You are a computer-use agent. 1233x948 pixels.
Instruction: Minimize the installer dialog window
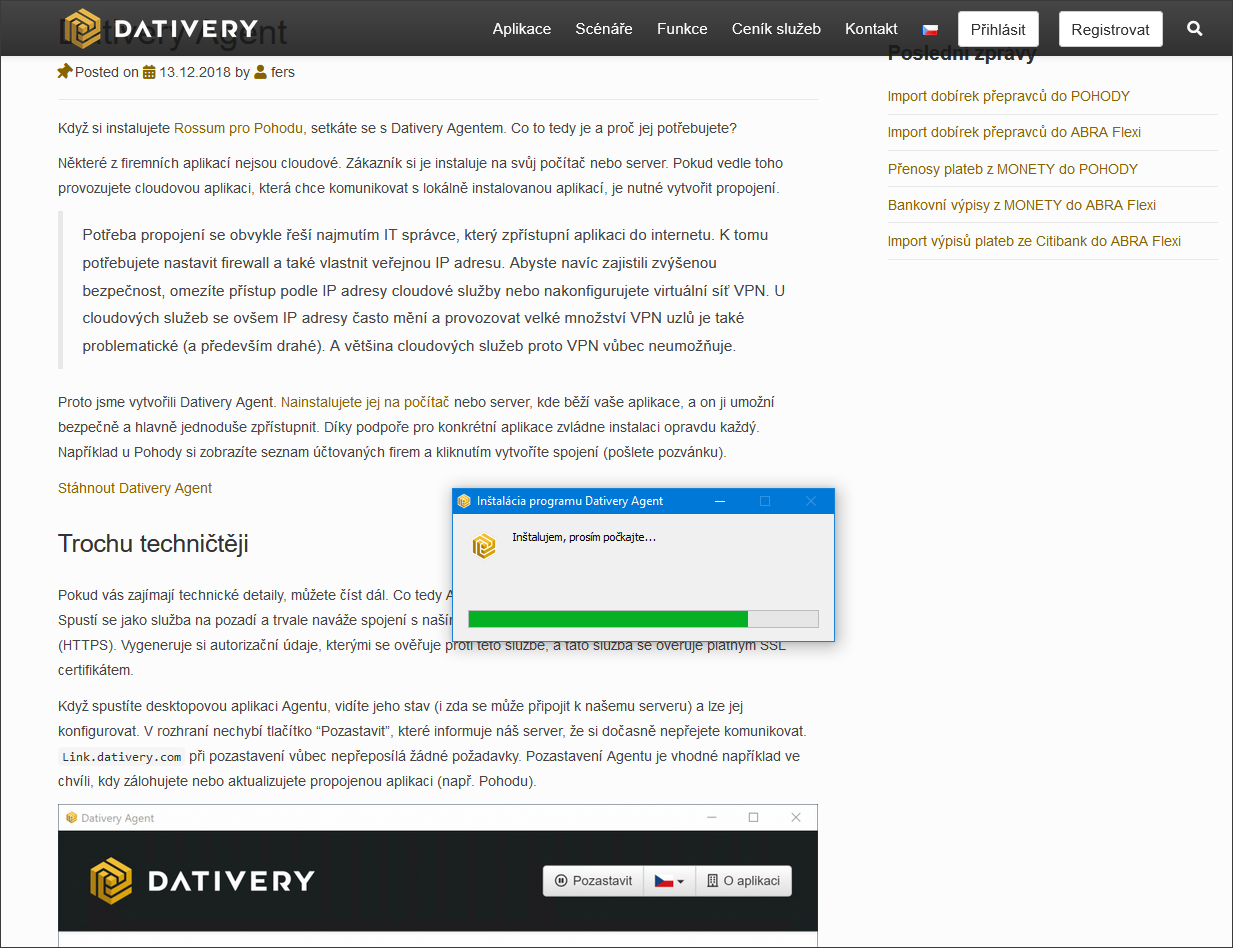click(719, 501)
